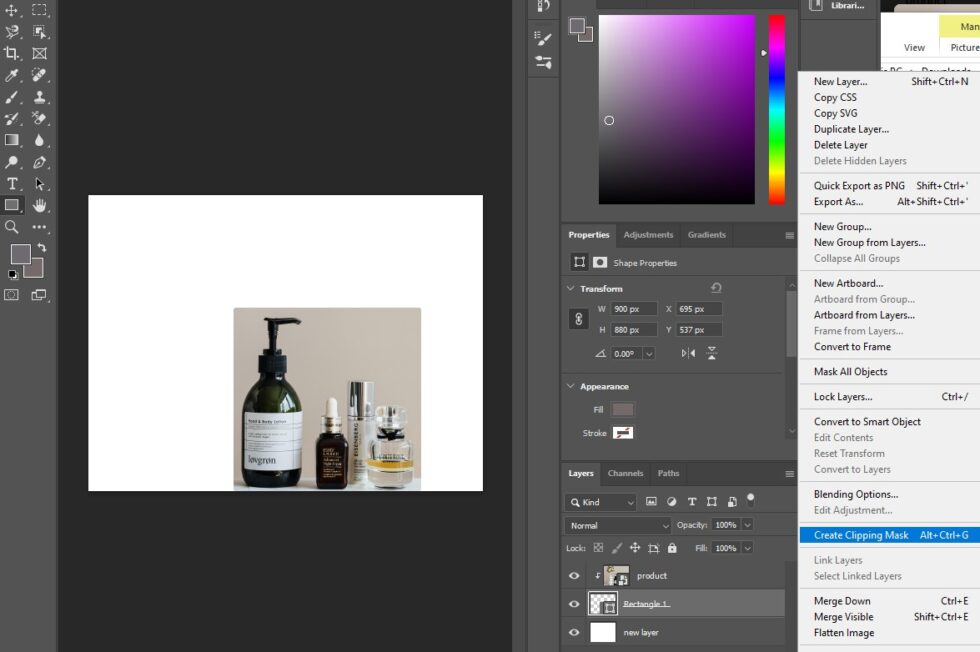Click the flip horizontal icon in Transform
Screen dimensions: 980x652
click(x=688, y=353)
